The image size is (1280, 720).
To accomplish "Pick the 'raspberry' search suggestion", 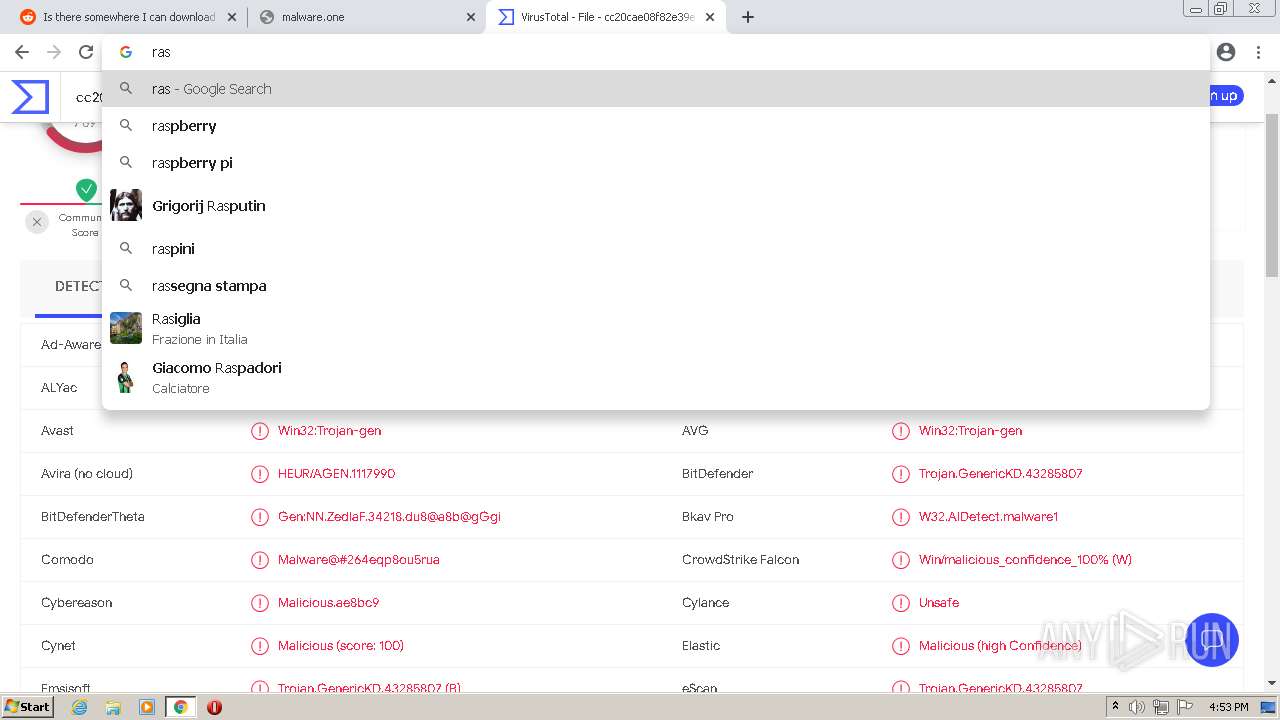I will (x=655, y=126).
